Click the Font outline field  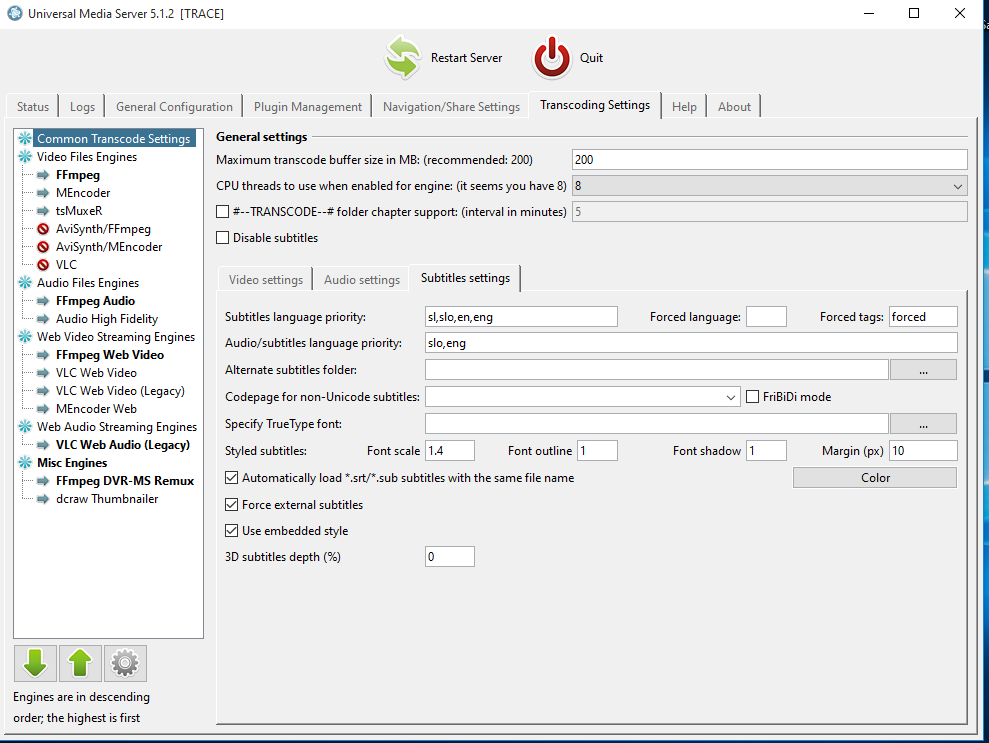[x=597, y=451]
